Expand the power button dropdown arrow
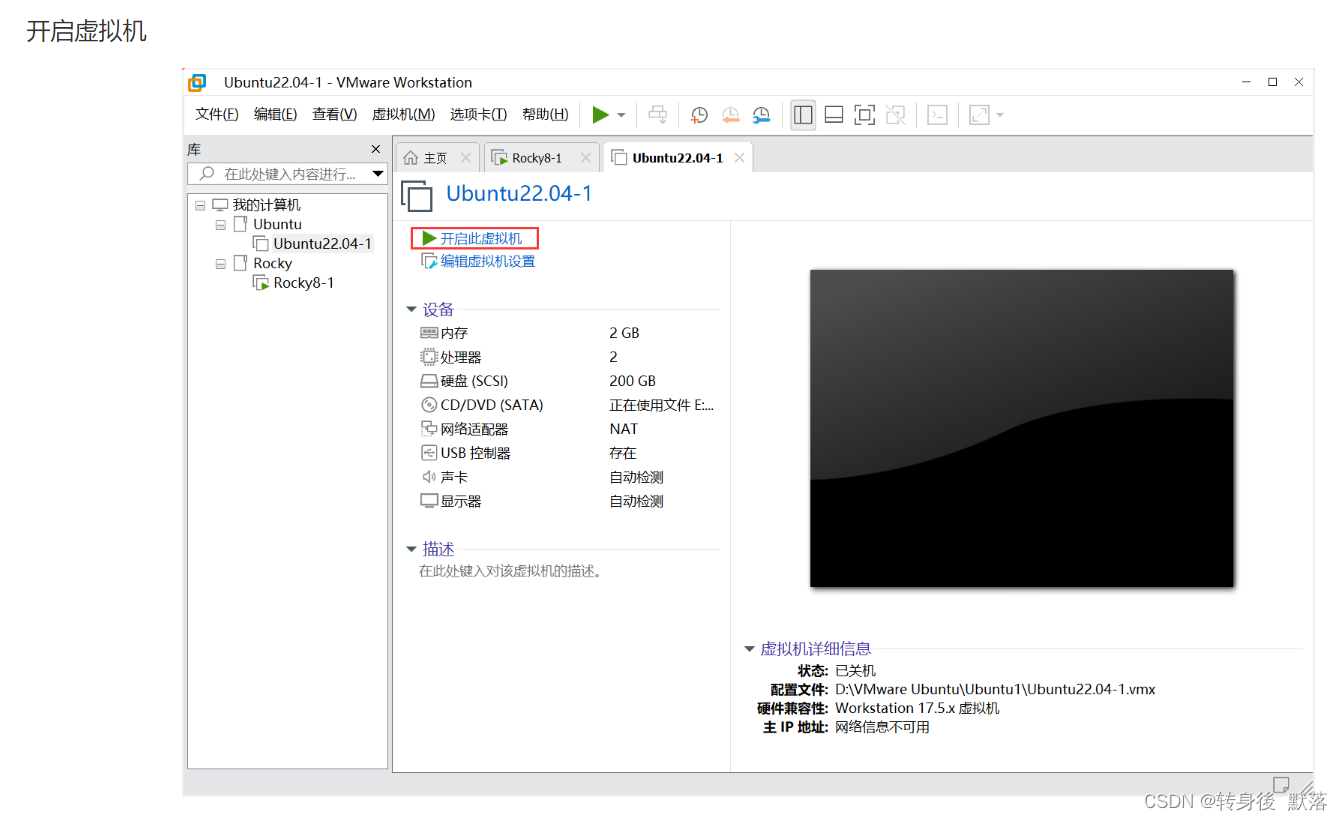The width and height of the screenshot is (1343, 820). tap(622, 114)
